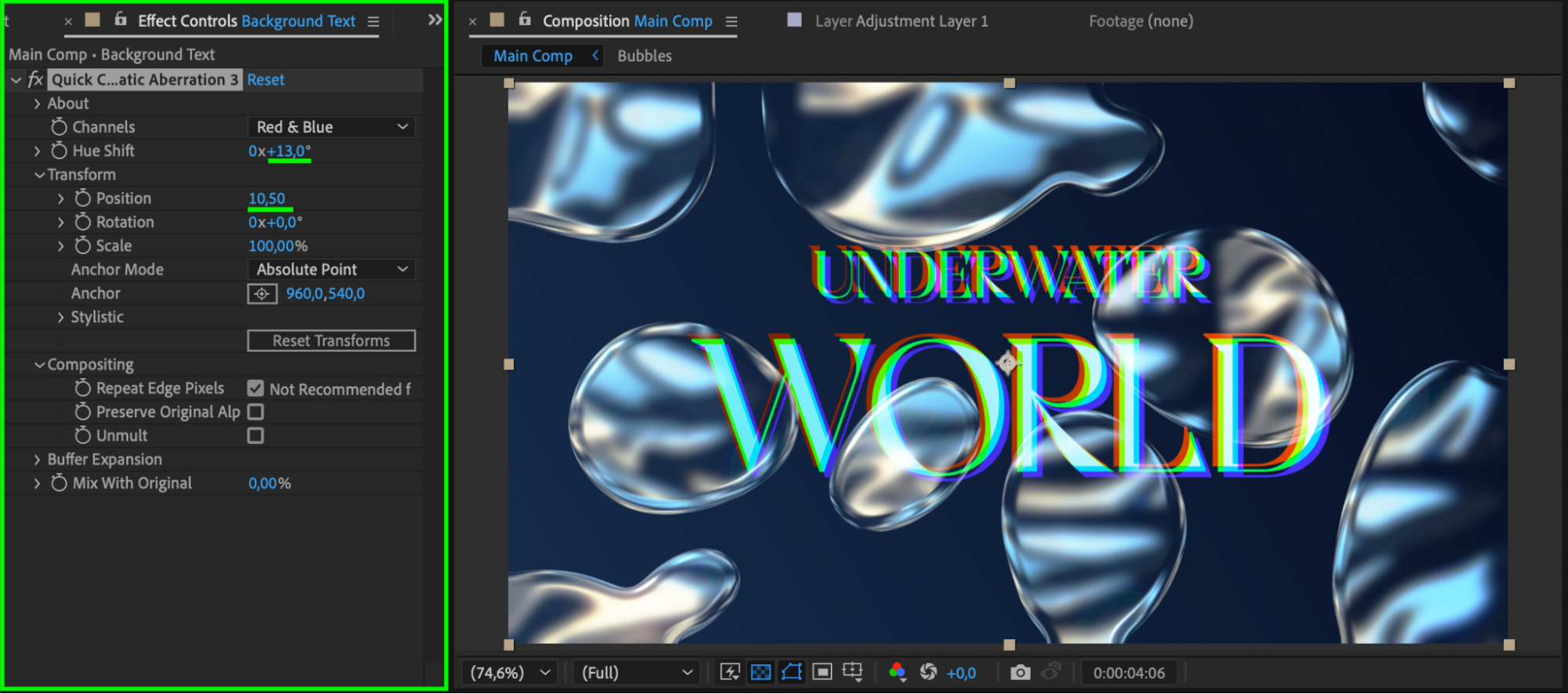
Task: Uncheck the Repeat Edge Pixels checkbox
Action: [256, 388]
